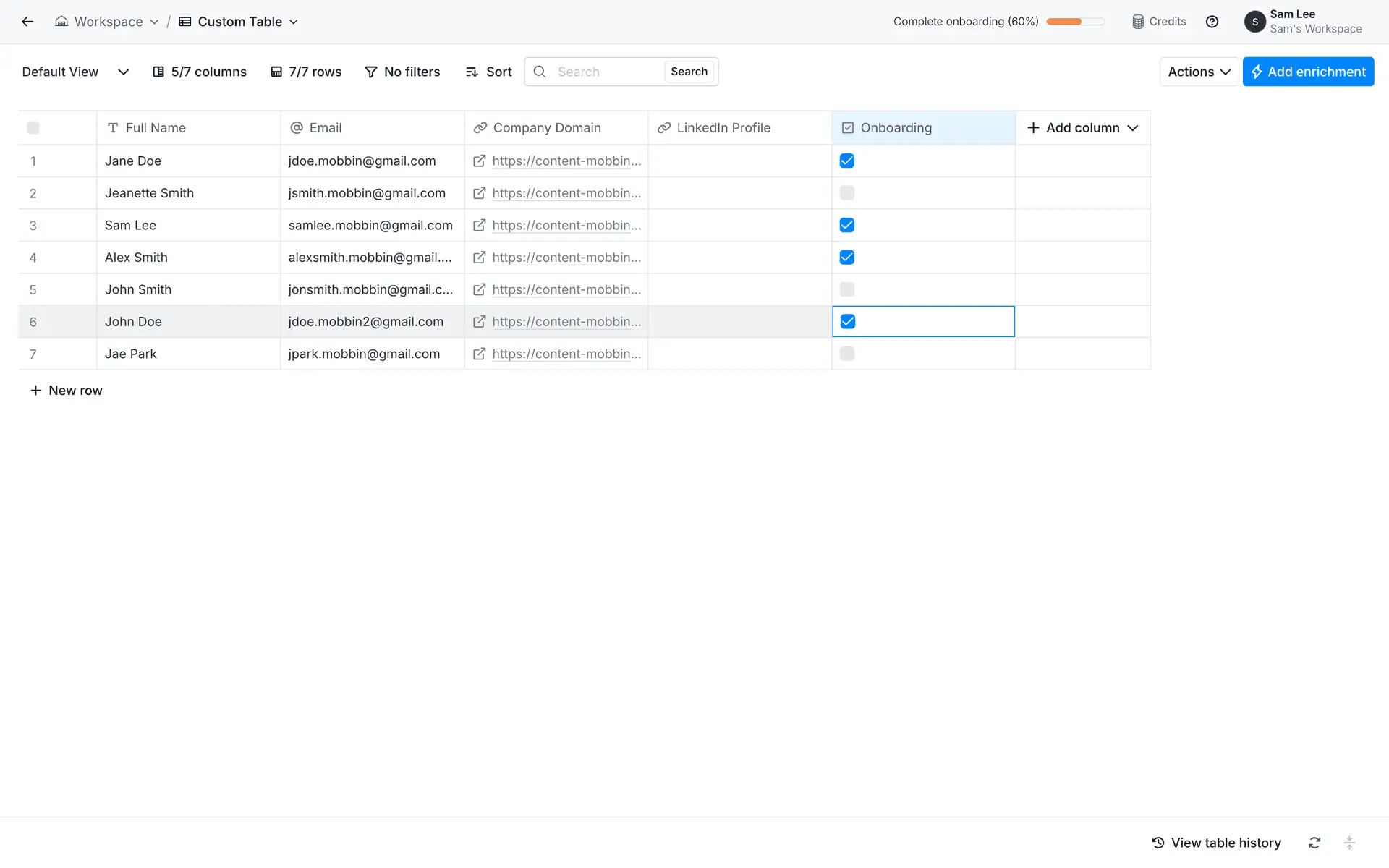1389x868 pixels.
Task: Open the Actions dropdown
Action: [x=1199, y=72]
